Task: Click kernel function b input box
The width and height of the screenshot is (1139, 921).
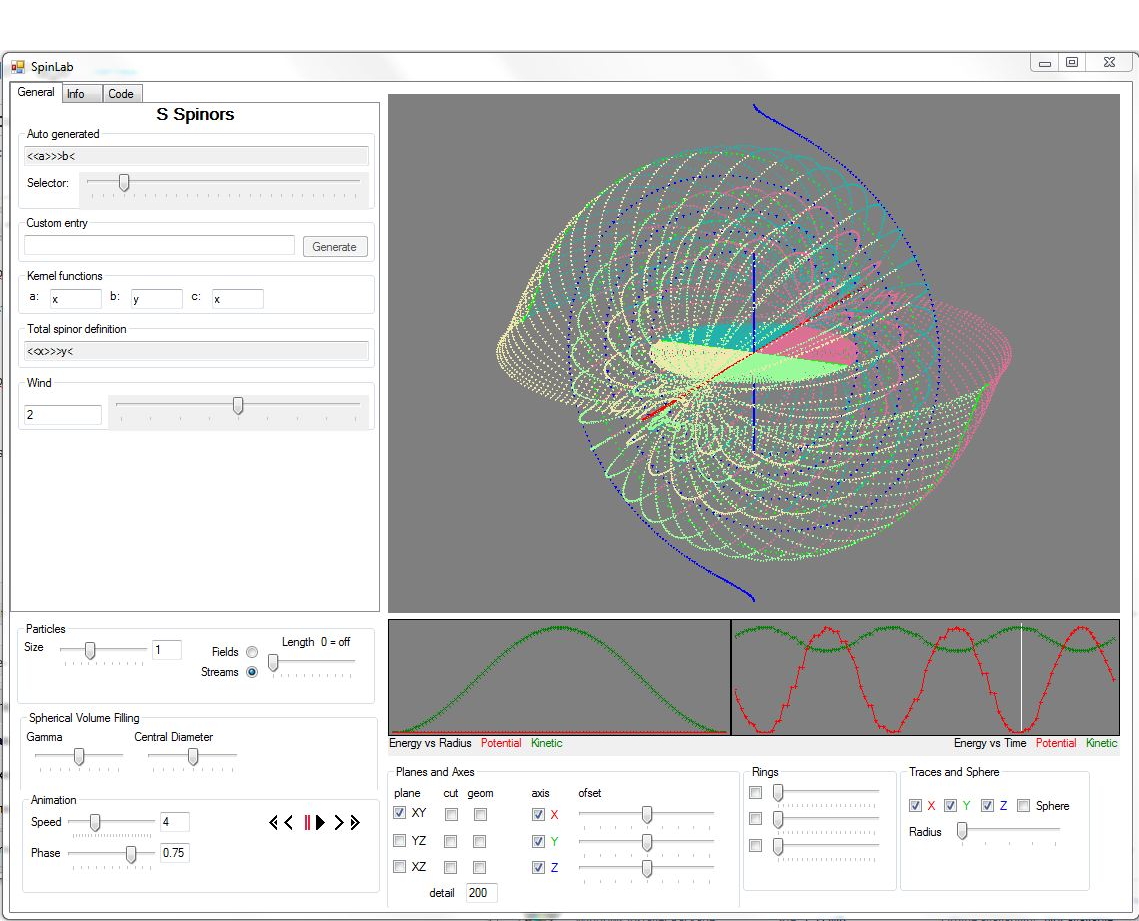Action: tap(157, 299)
